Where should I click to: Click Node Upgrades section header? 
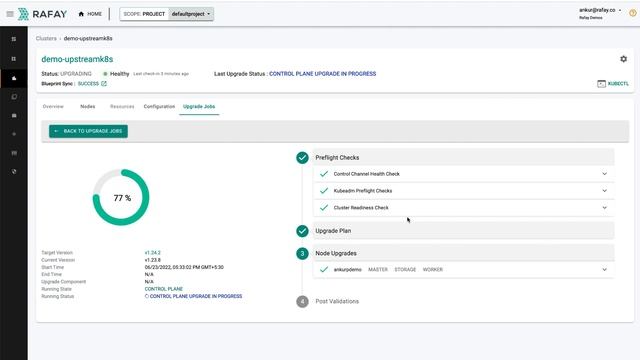click(463, 253)
